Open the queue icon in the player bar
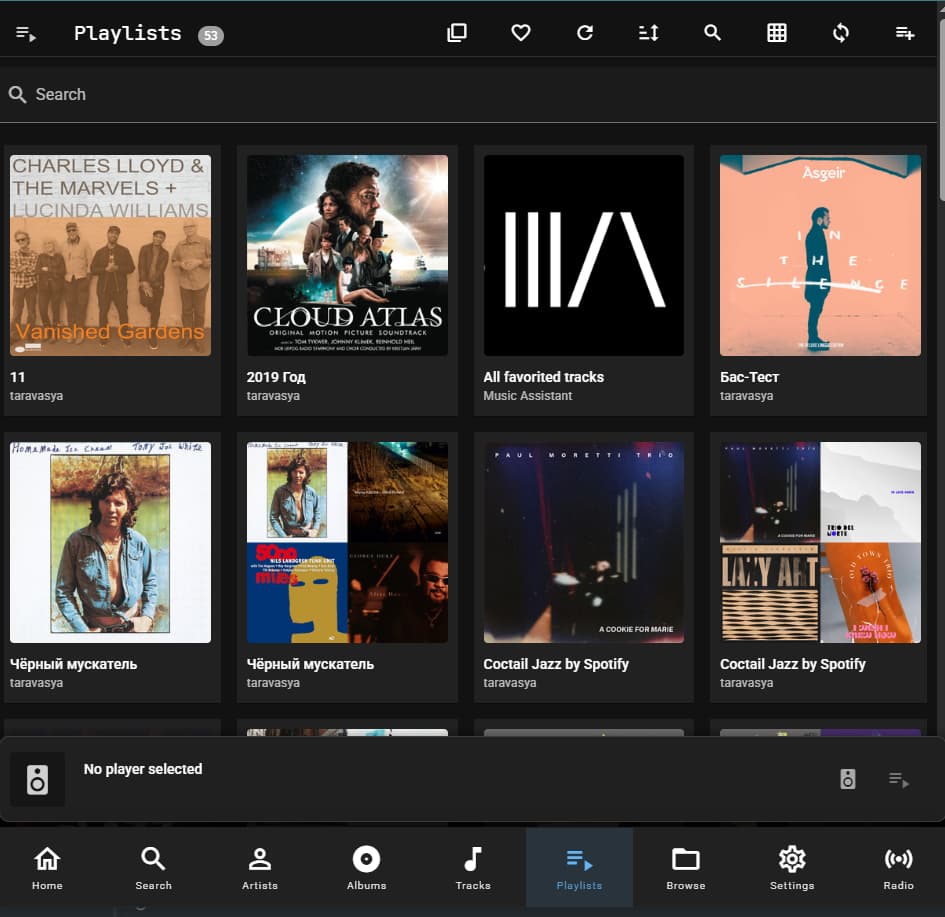The image size is (945, 917). tap(899, 780)
